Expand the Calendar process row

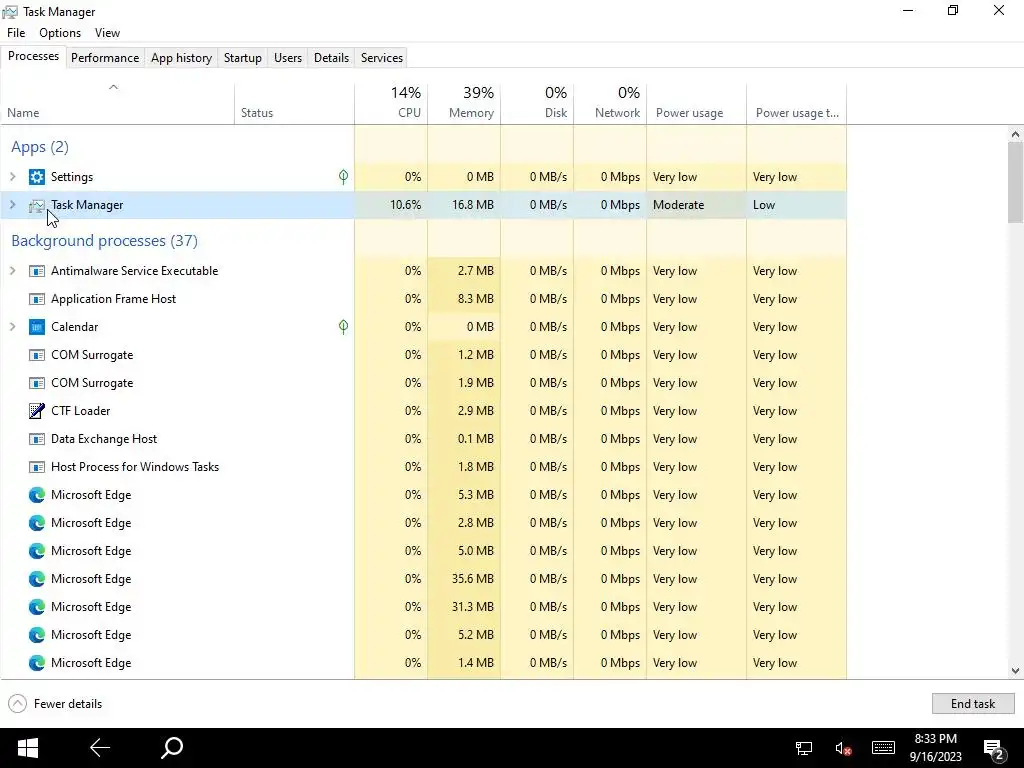[12, 327]
